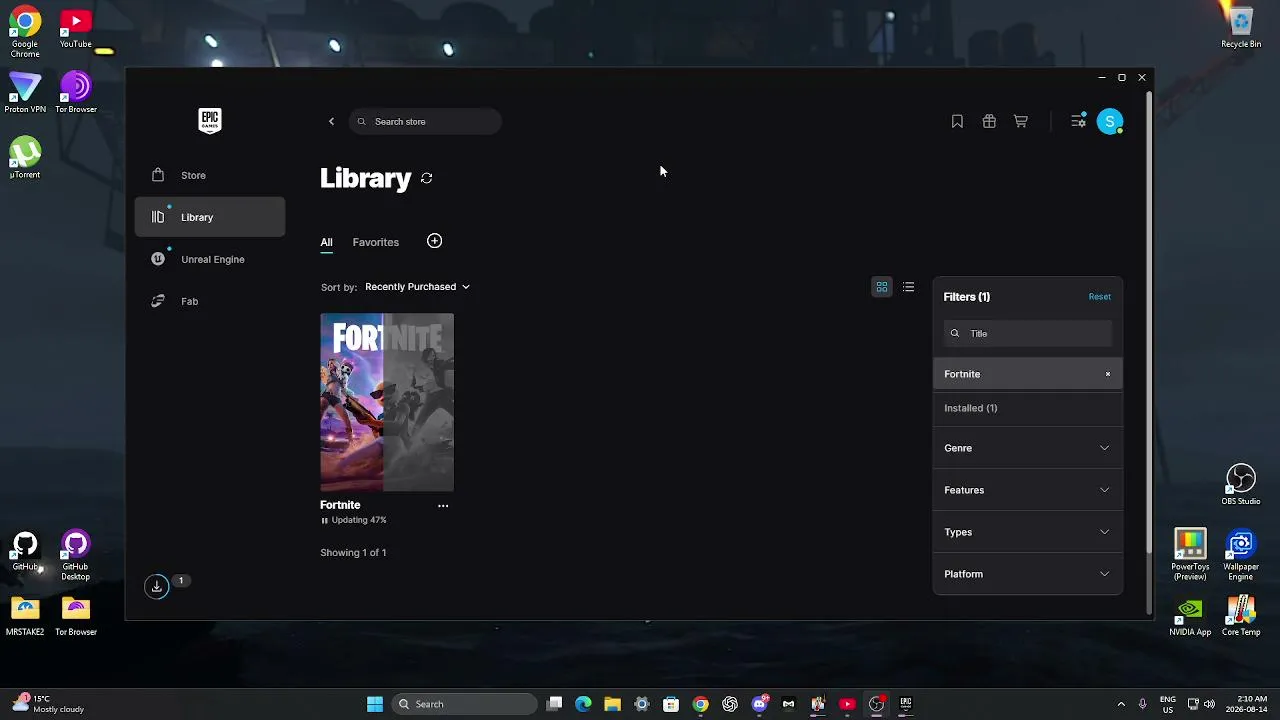Show hidden system tray icons
Image resolution: width=1280 pixels, height=720 pixels.
(1121, 704)
